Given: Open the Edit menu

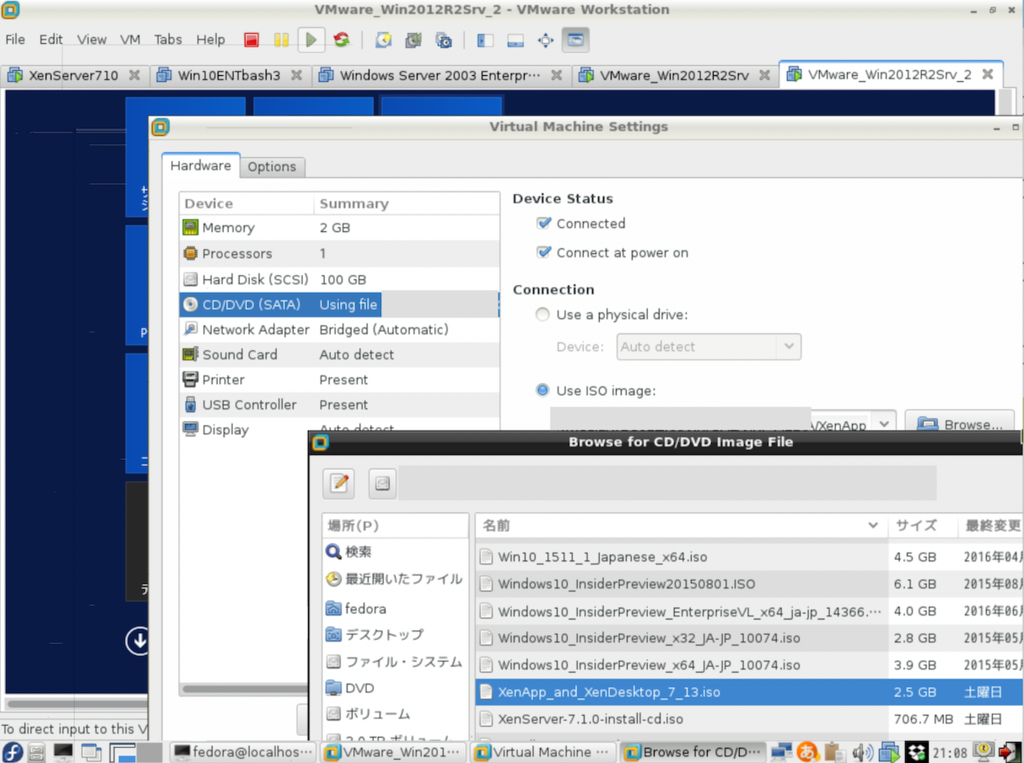Looking at the screenshot, I should 51,40.
